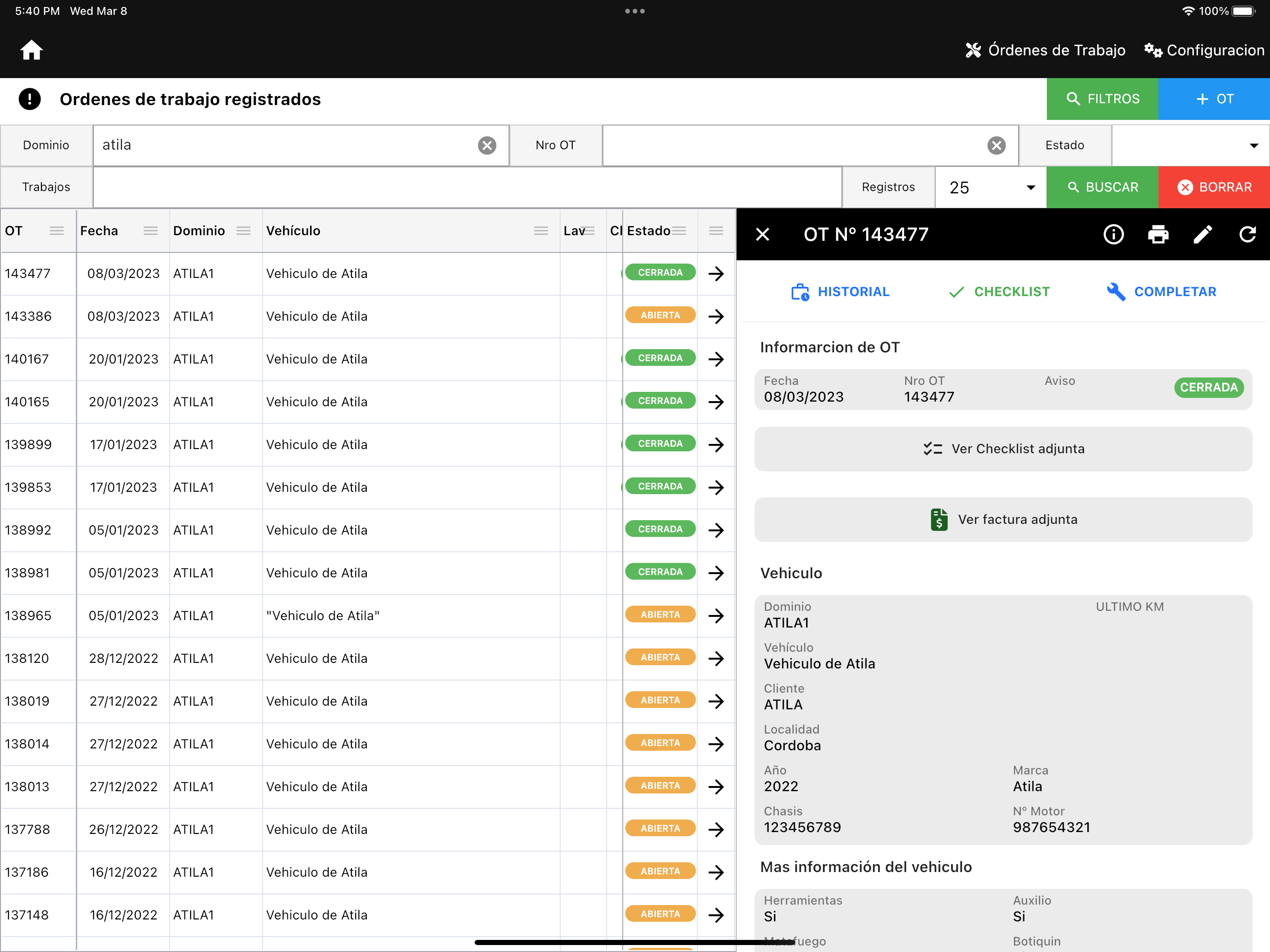
Task: Open Órdenes de Trabajo menu
Action: pos(1045,50)
